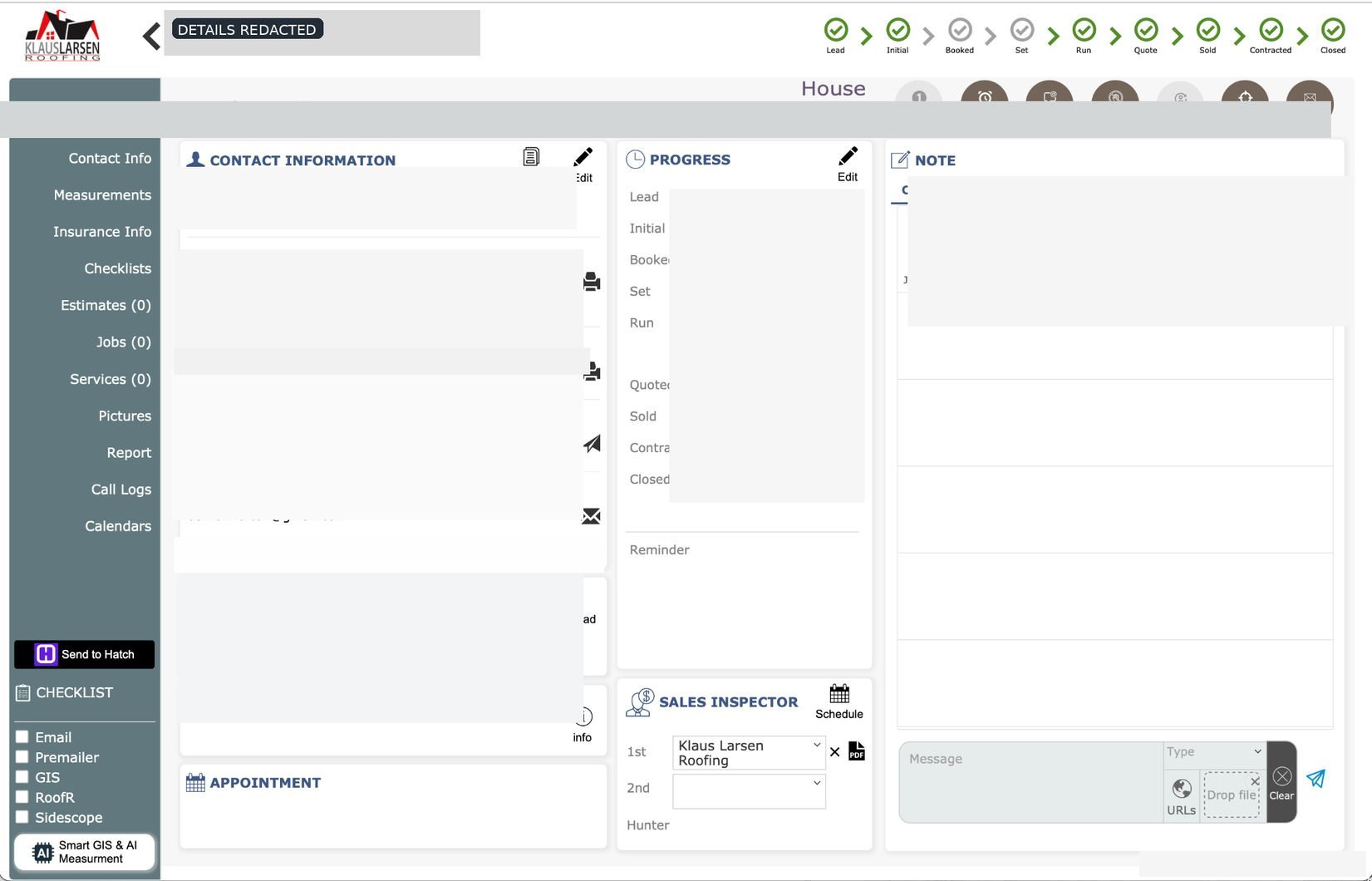Image resolution: width=1372 pixels, height=881 pixels.
Task: Click the paper plane icon in contact panel
Action: point(592,444)
